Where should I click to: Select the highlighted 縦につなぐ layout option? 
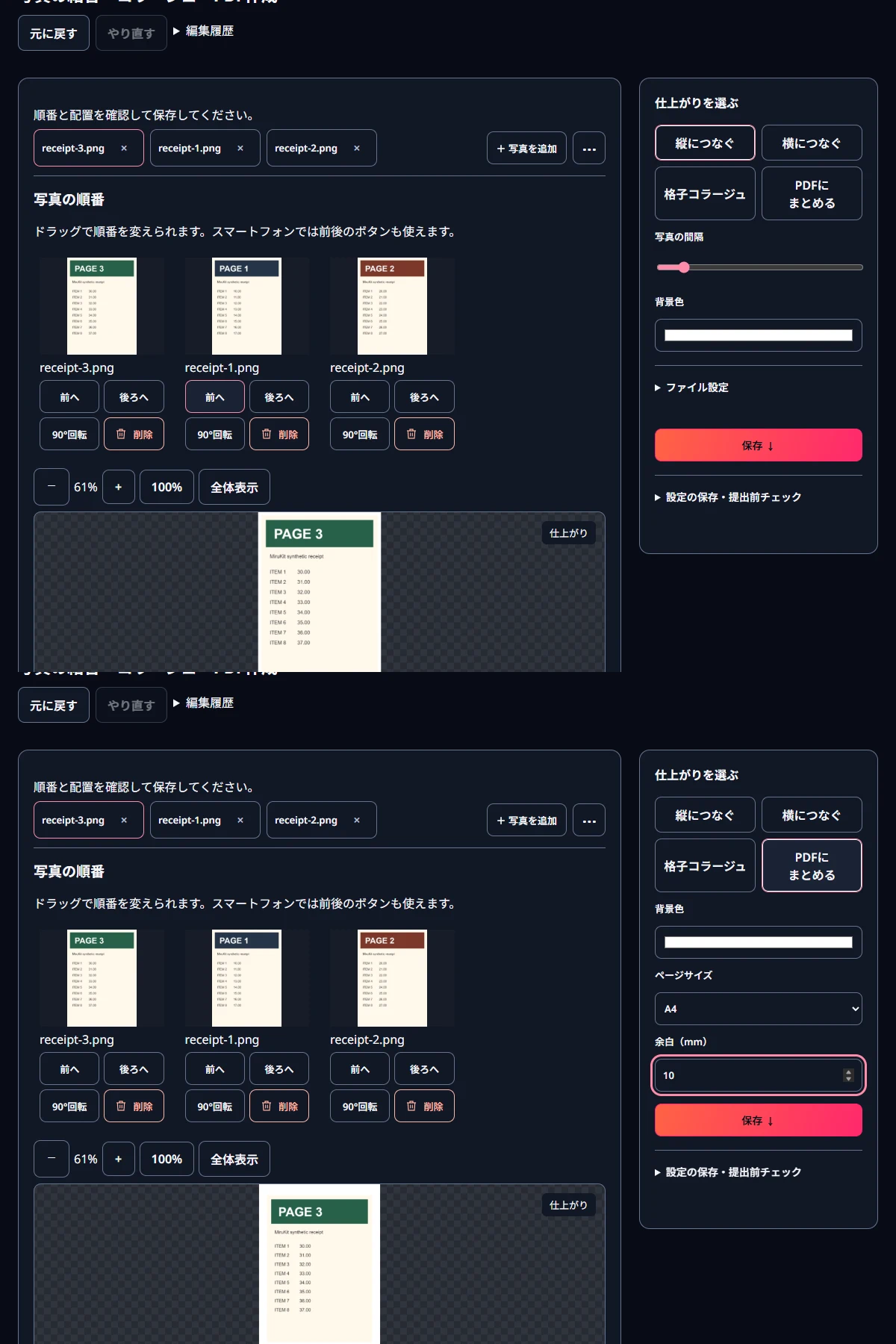pos(705,143)
